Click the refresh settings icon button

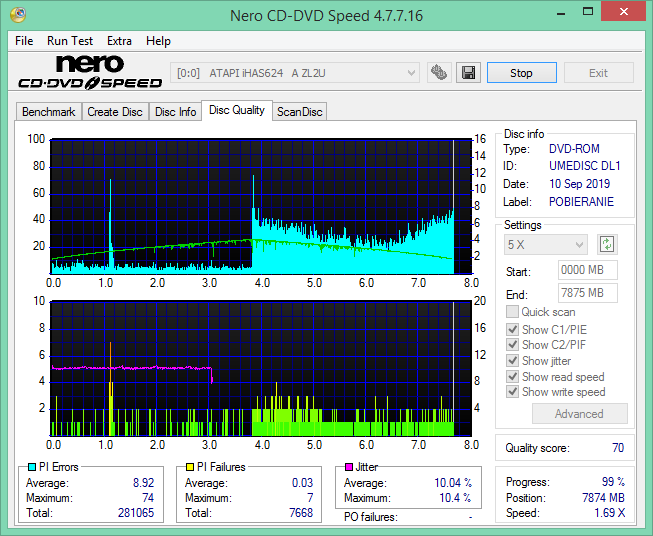coord(607,244)
